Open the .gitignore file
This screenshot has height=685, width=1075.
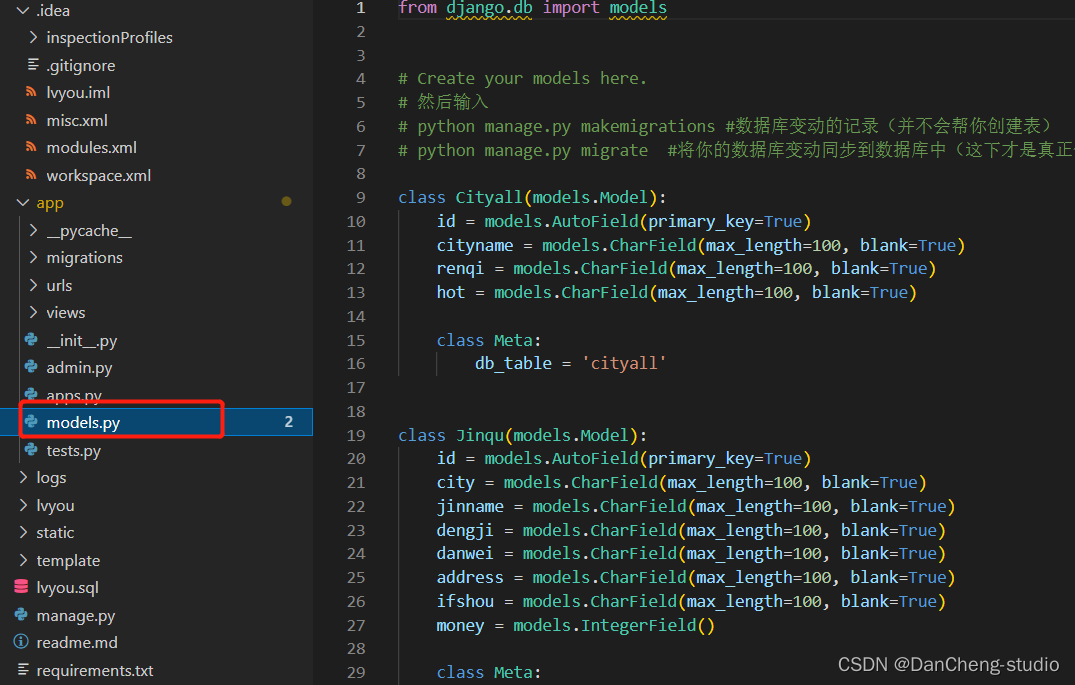click(x=80, y=65)
